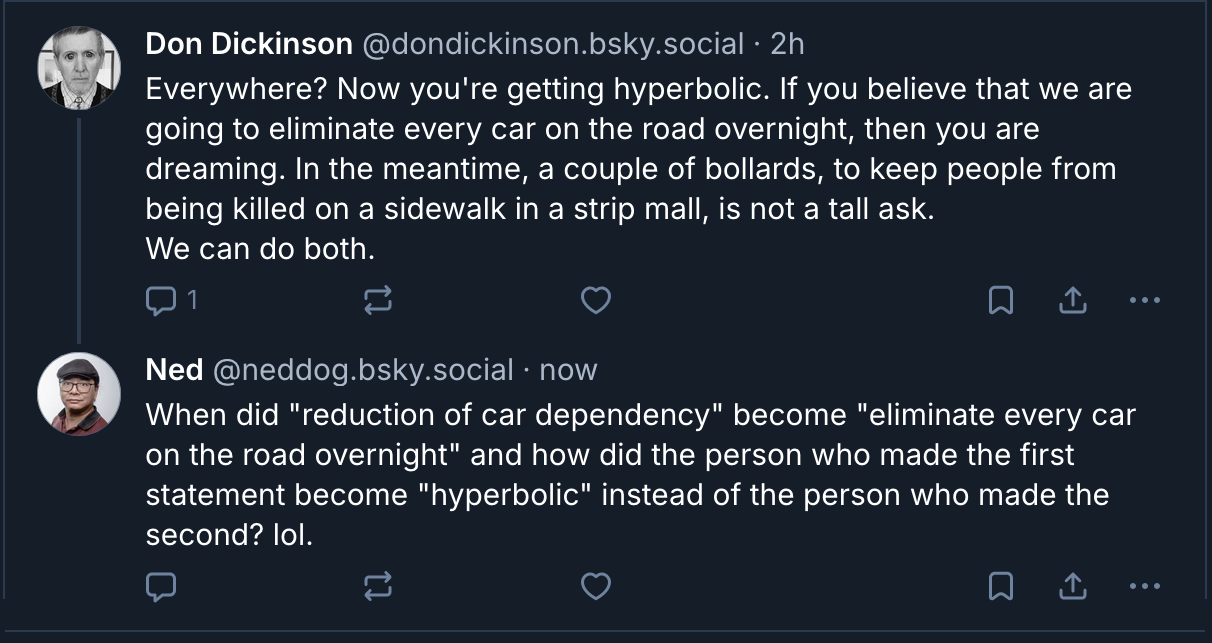This screenshot has width=1212, height=643.
Task: Click the 2h timestamp on Don's post
Action: coord(787,44)
